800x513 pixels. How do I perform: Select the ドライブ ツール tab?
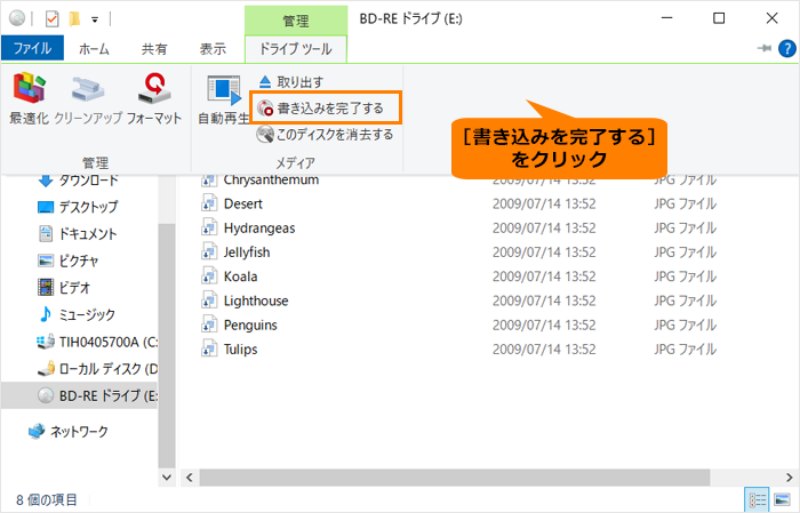[x=296, y=49]
